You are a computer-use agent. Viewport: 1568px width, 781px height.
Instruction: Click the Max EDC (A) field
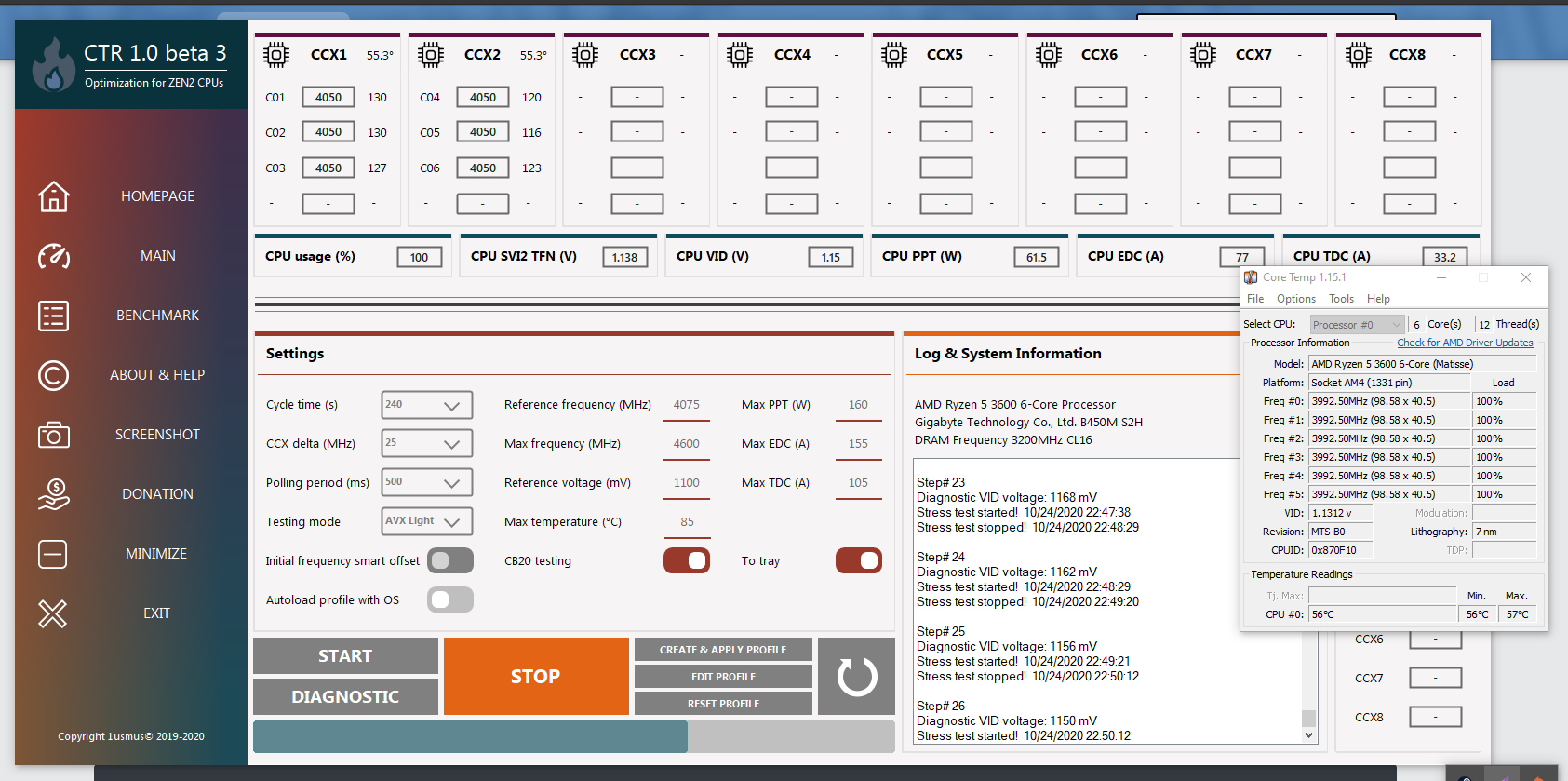point(858,444)
